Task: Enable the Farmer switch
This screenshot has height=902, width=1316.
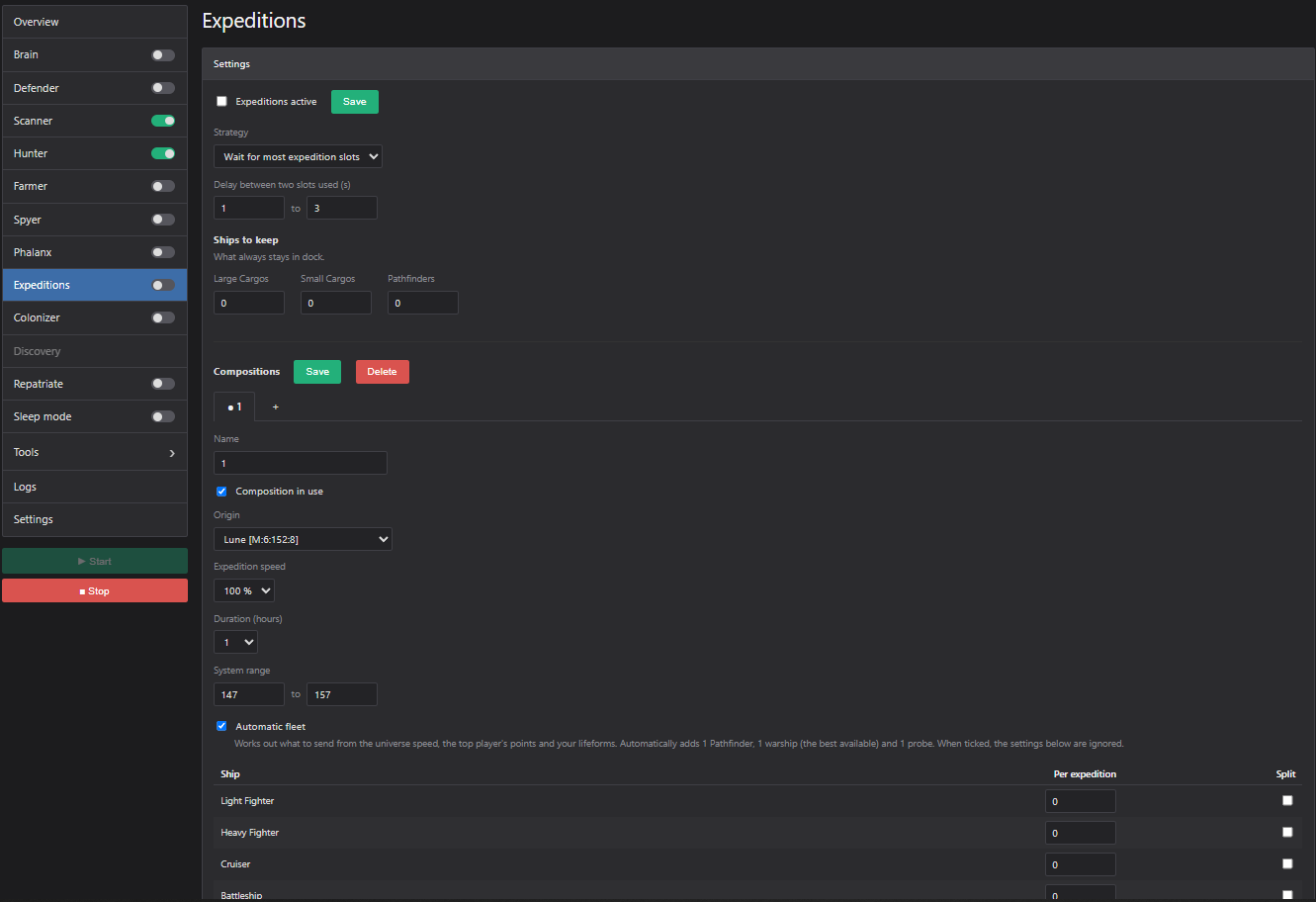Action: click(163, 186)
